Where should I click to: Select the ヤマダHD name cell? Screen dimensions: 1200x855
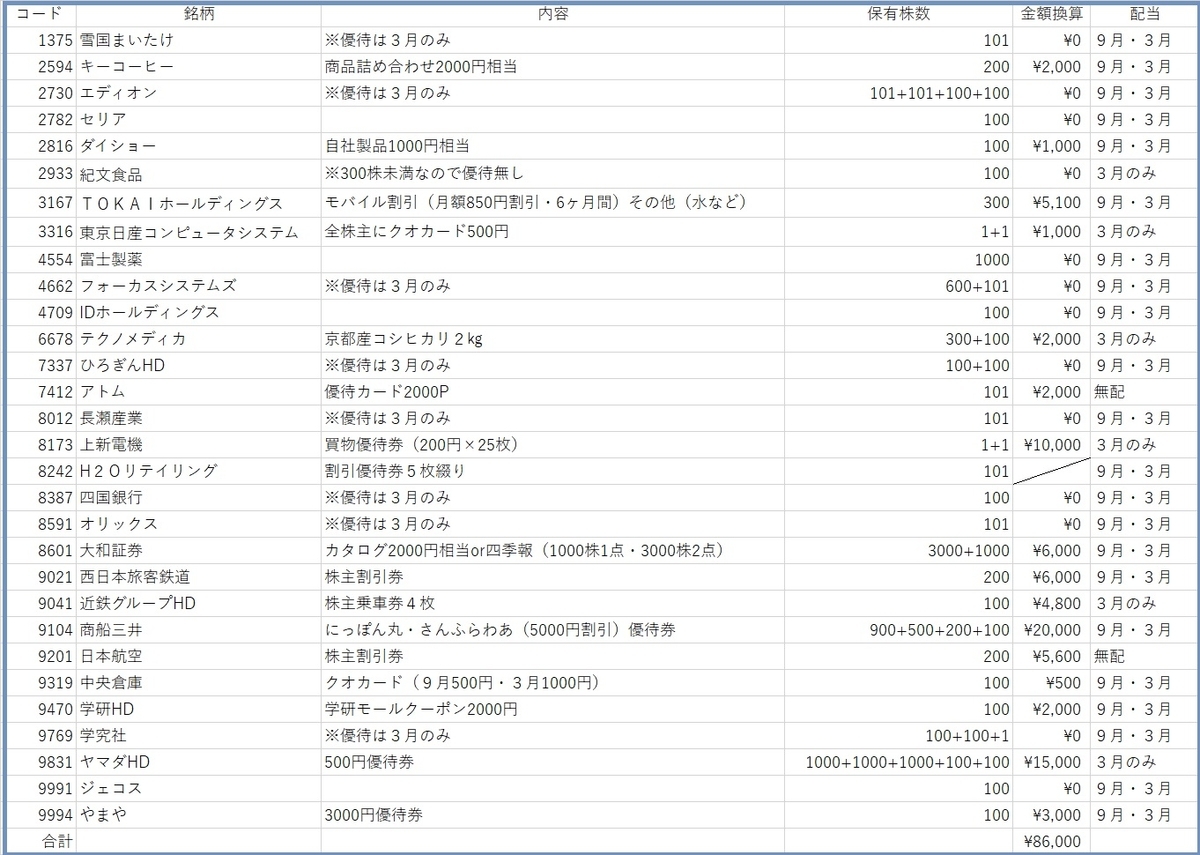click(199, 762)
